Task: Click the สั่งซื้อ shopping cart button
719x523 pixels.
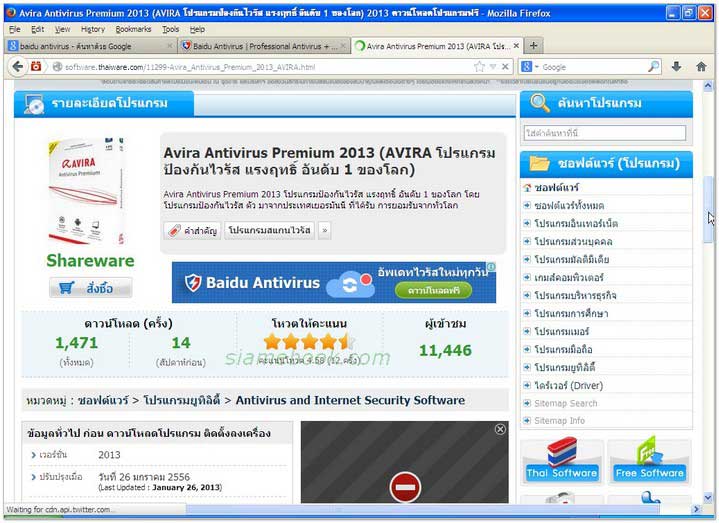Action: [91, 288]
